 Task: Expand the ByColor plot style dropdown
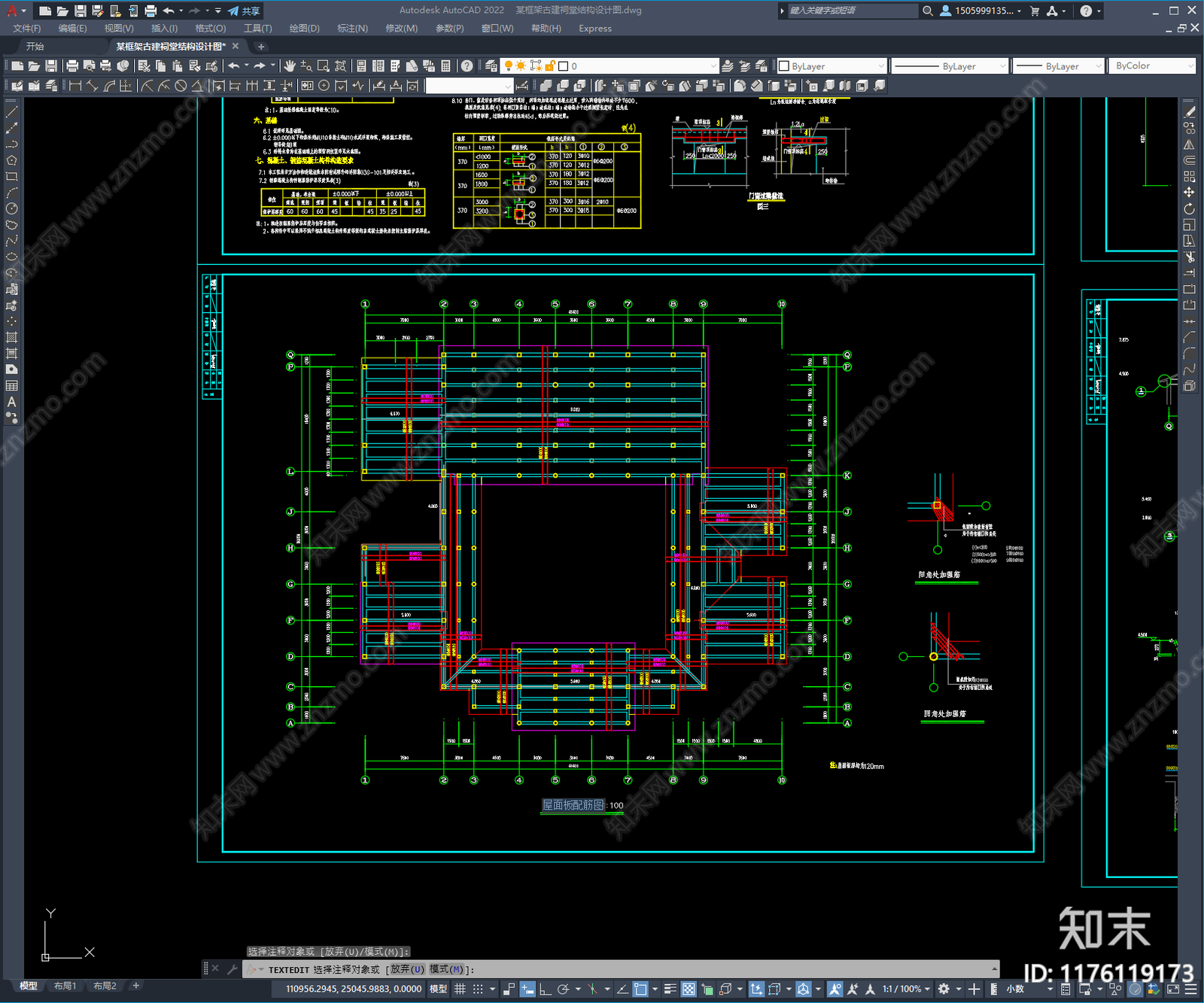pyautogui.click(x=1154, y=66)
